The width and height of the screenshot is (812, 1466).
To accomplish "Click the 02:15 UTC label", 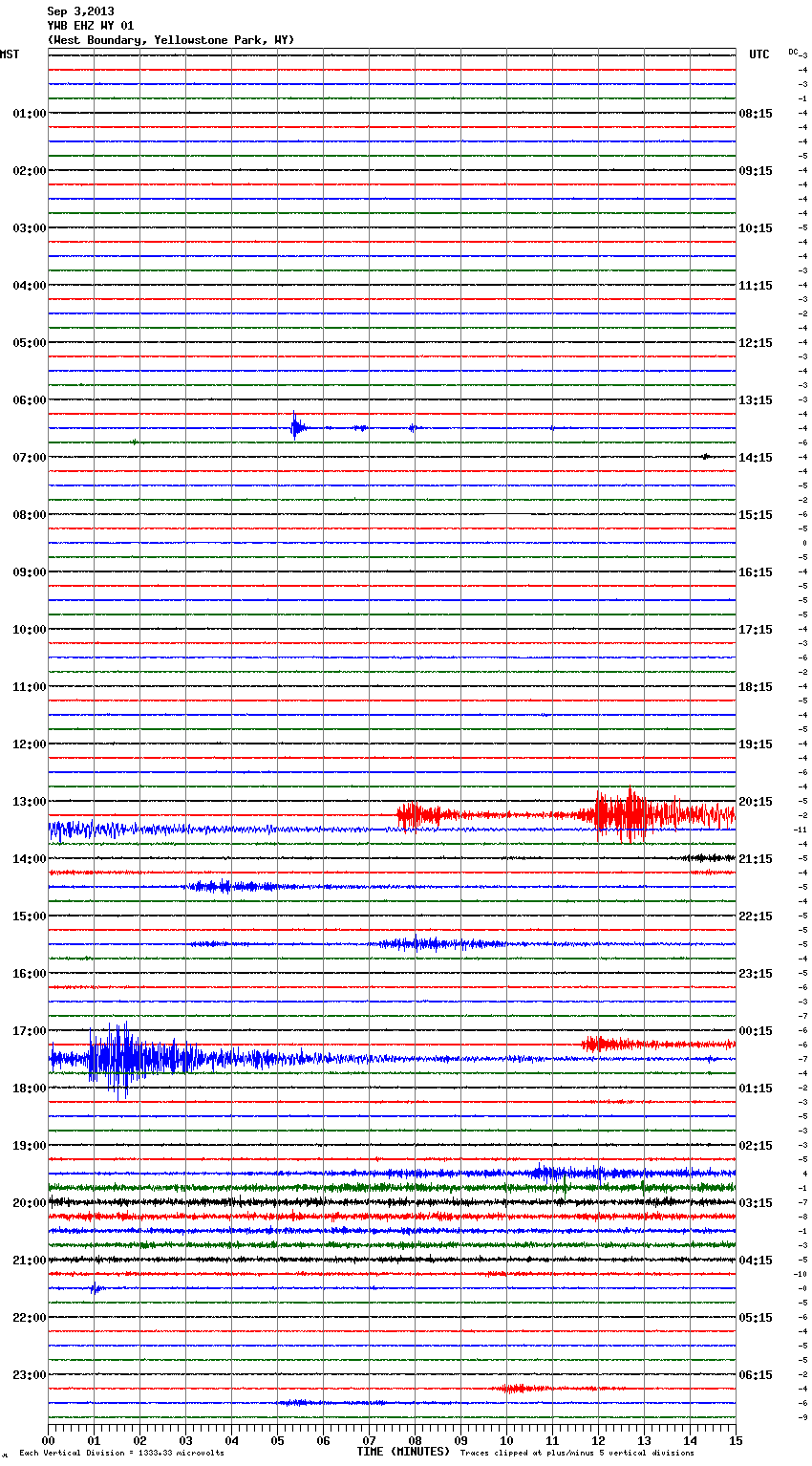I will click(x=756, y=1146).
